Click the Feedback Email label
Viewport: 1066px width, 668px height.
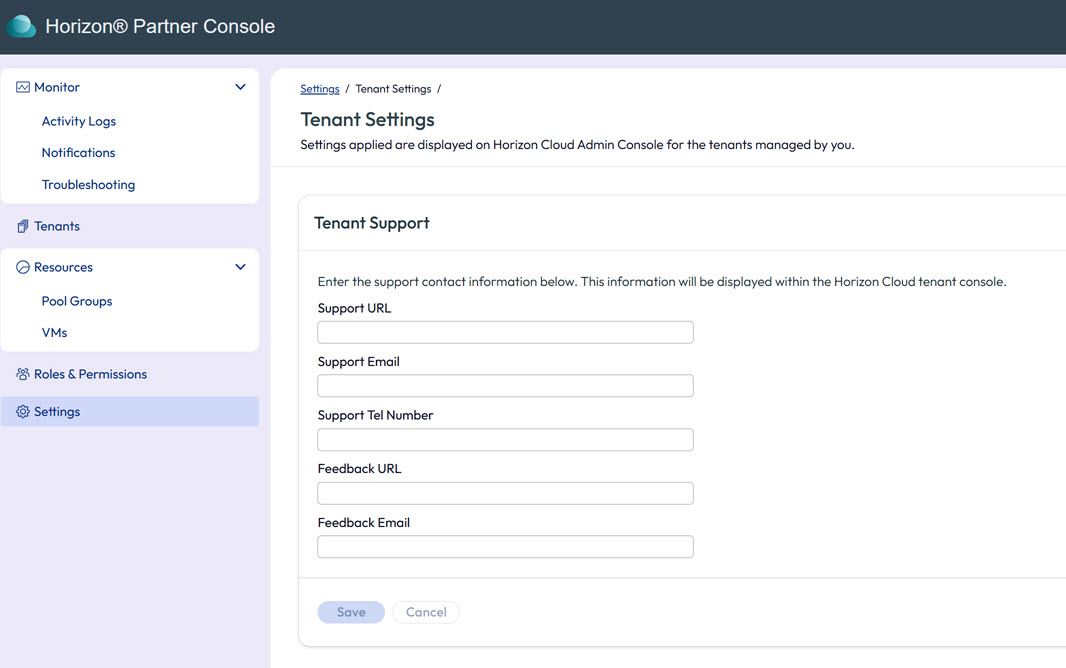tap(364, 523)
